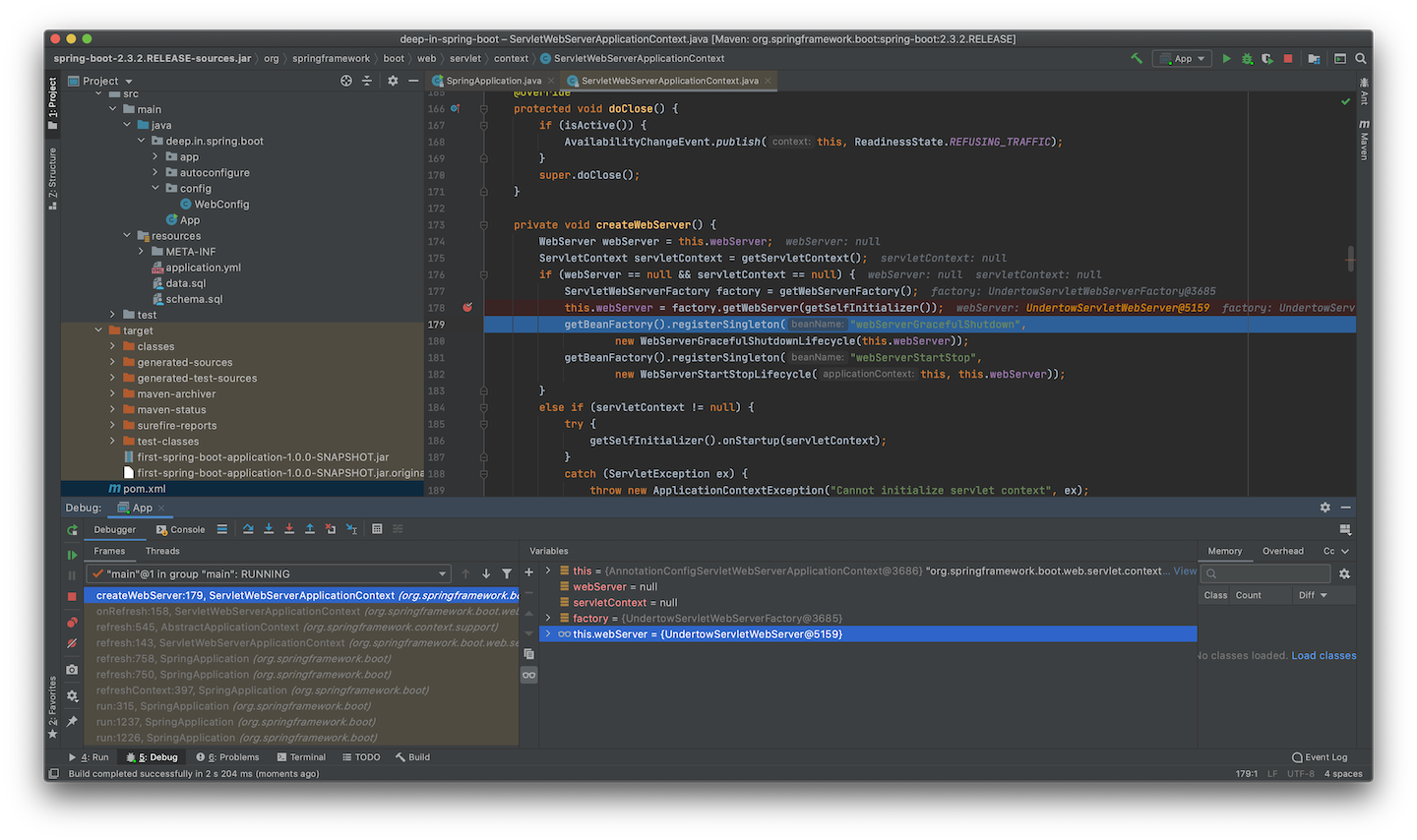The height and width of the screenshot is (840, 1417).
Task: Open the Threads tab
Action: click(162, 551)
